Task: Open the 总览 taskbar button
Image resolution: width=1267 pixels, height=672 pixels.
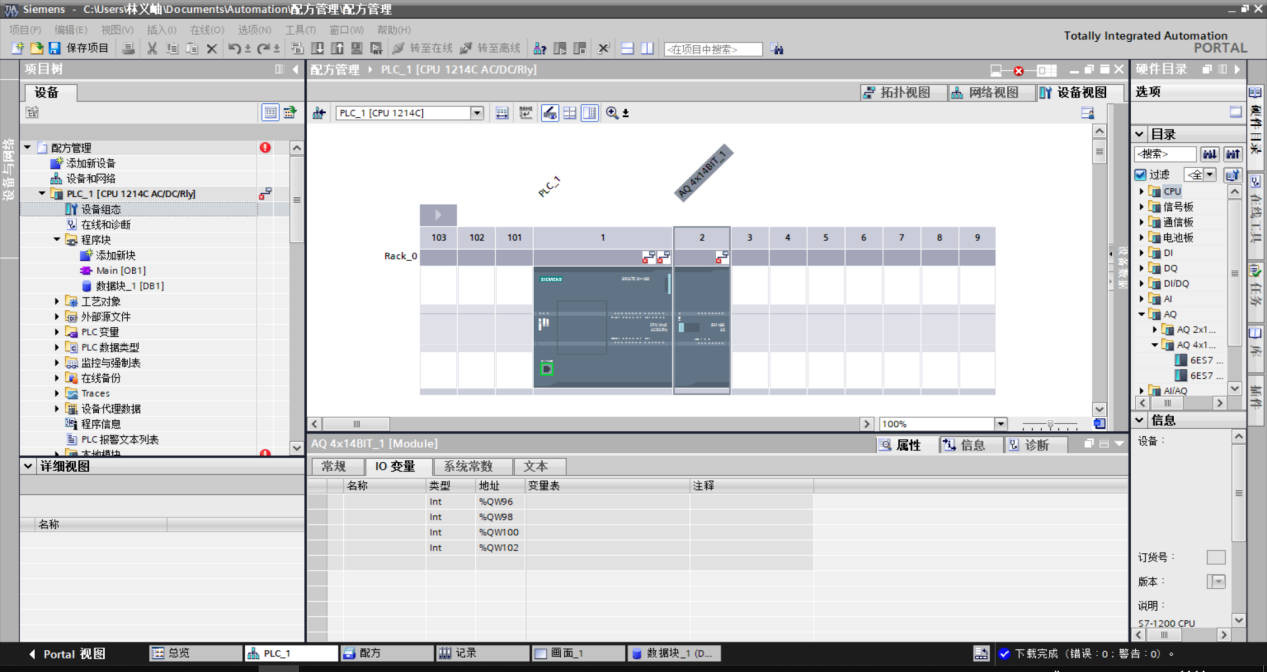Action: pyautogui.click(x=193, y=653)
